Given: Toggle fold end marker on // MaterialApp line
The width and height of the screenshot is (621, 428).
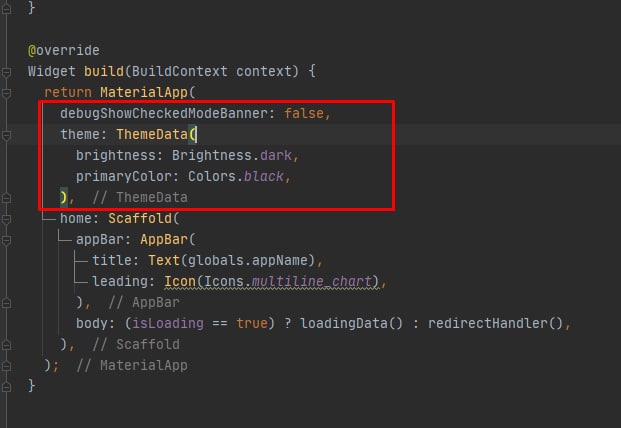Looking at the screenshot, I should (x=6, y=366).
